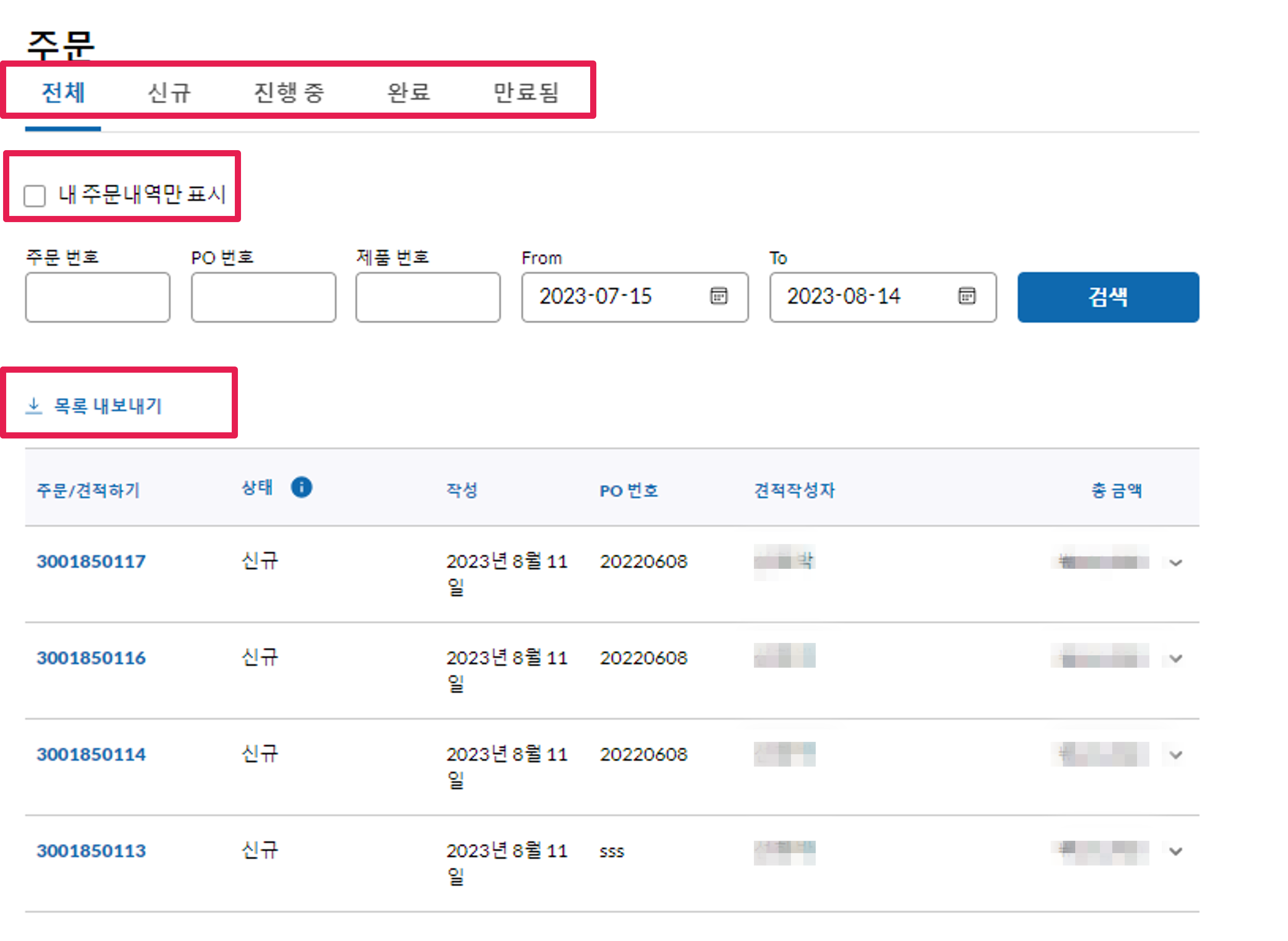The height and width of the screenshot is (941, 1288).
Task: Open order link 3001850114
Action: [91, 754]
